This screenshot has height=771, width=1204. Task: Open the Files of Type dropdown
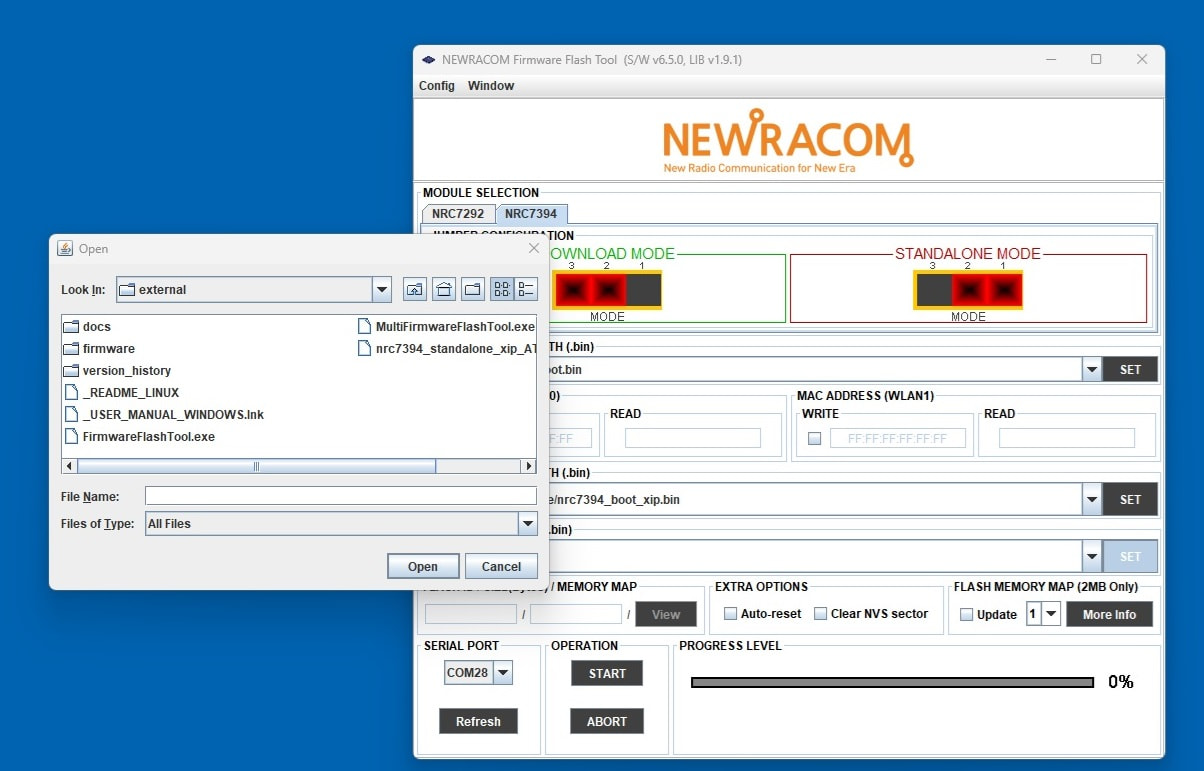[x=527, y=523]
